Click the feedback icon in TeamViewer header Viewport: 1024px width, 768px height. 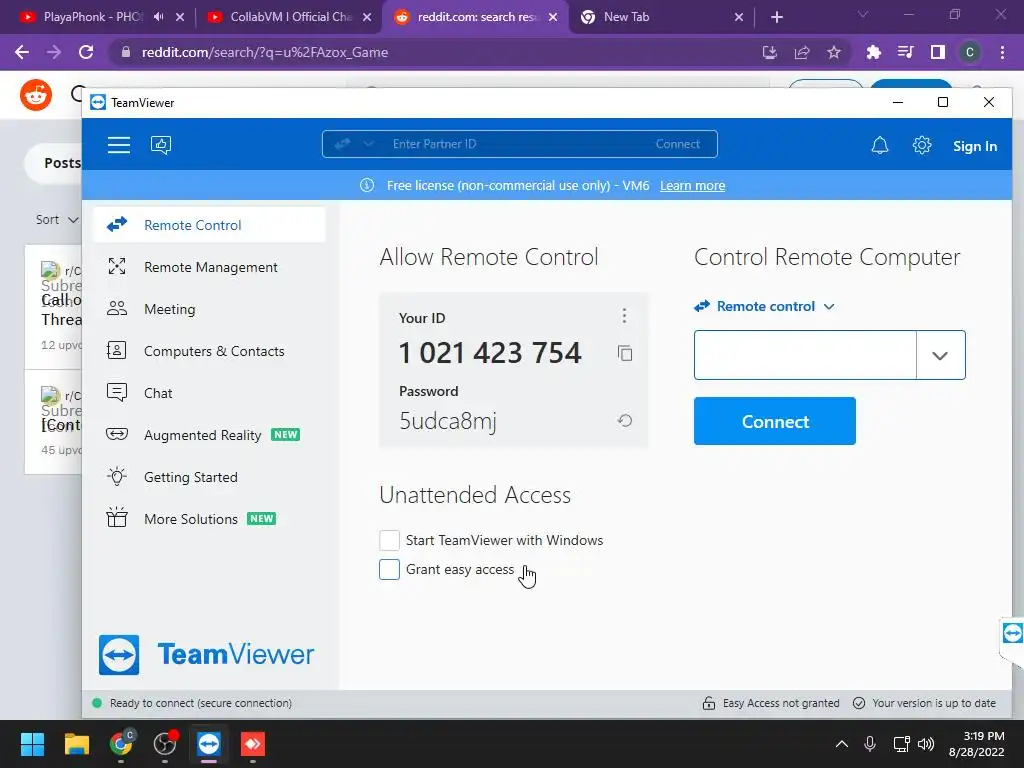click(x=161, y=145)
